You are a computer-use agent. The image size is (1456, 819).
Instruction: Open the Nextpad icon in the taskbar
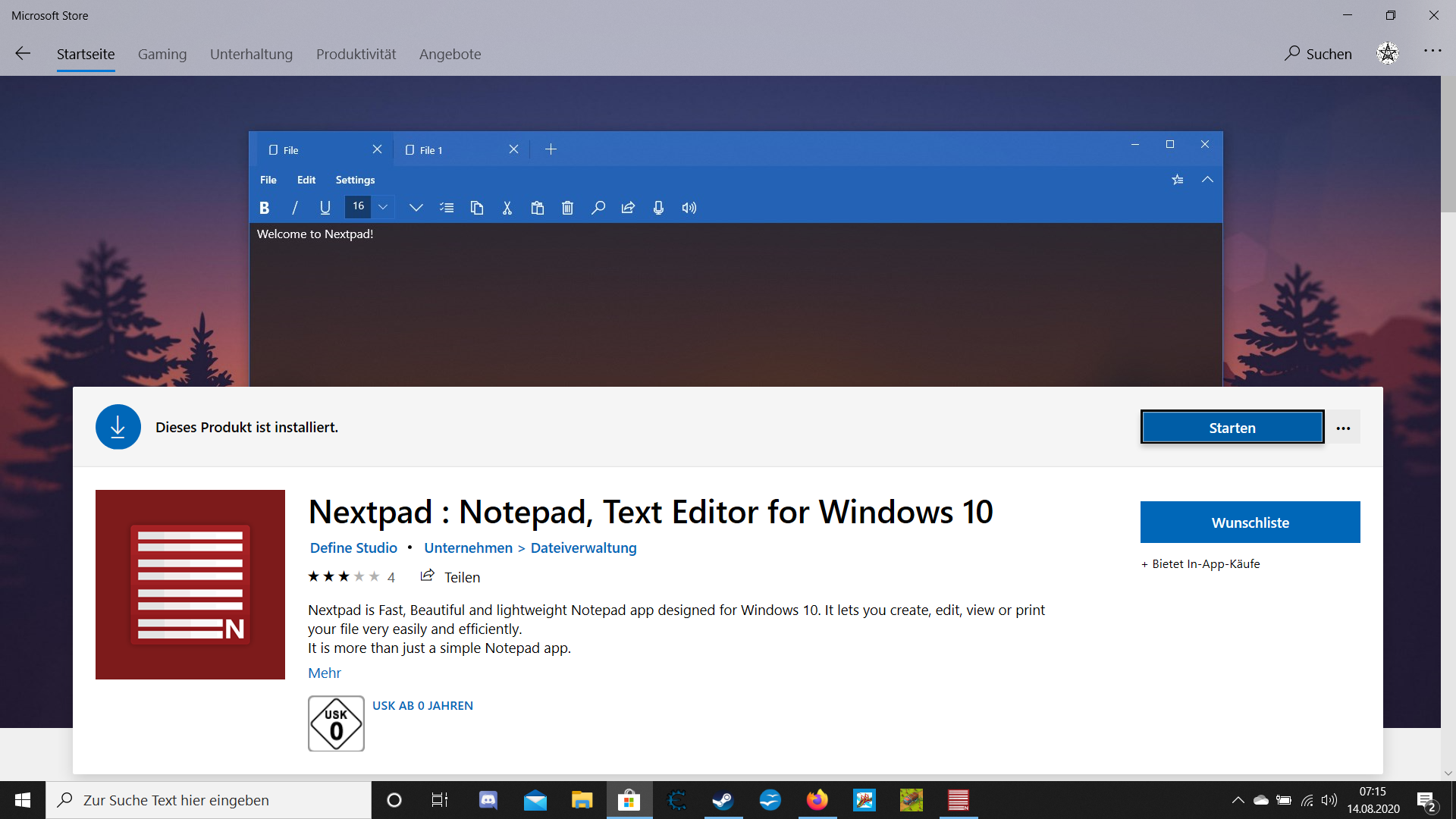[x=958, y=800]
